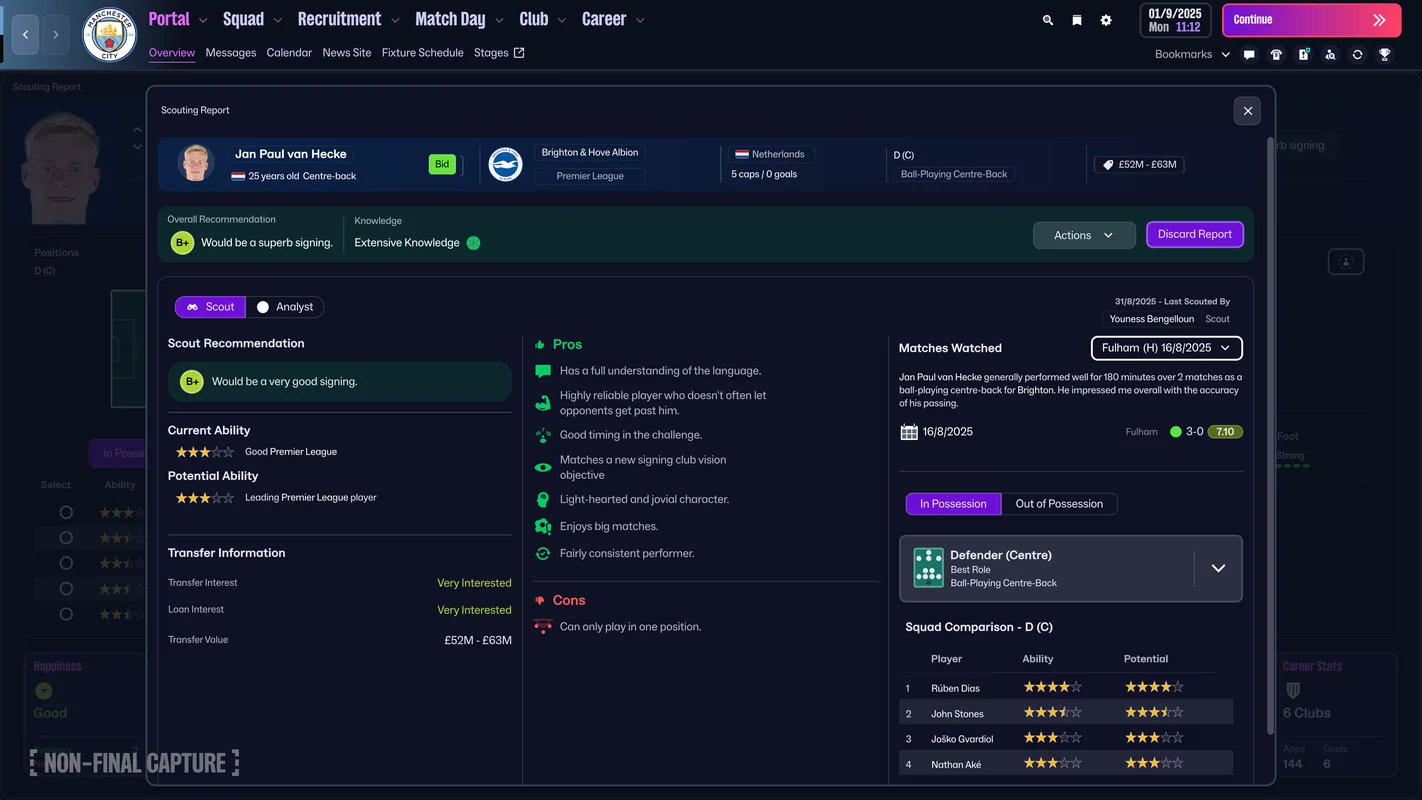1422x800 pixels.
Task: Click the scouting report vertical scrollbar
Action: tap(1271, 300)
